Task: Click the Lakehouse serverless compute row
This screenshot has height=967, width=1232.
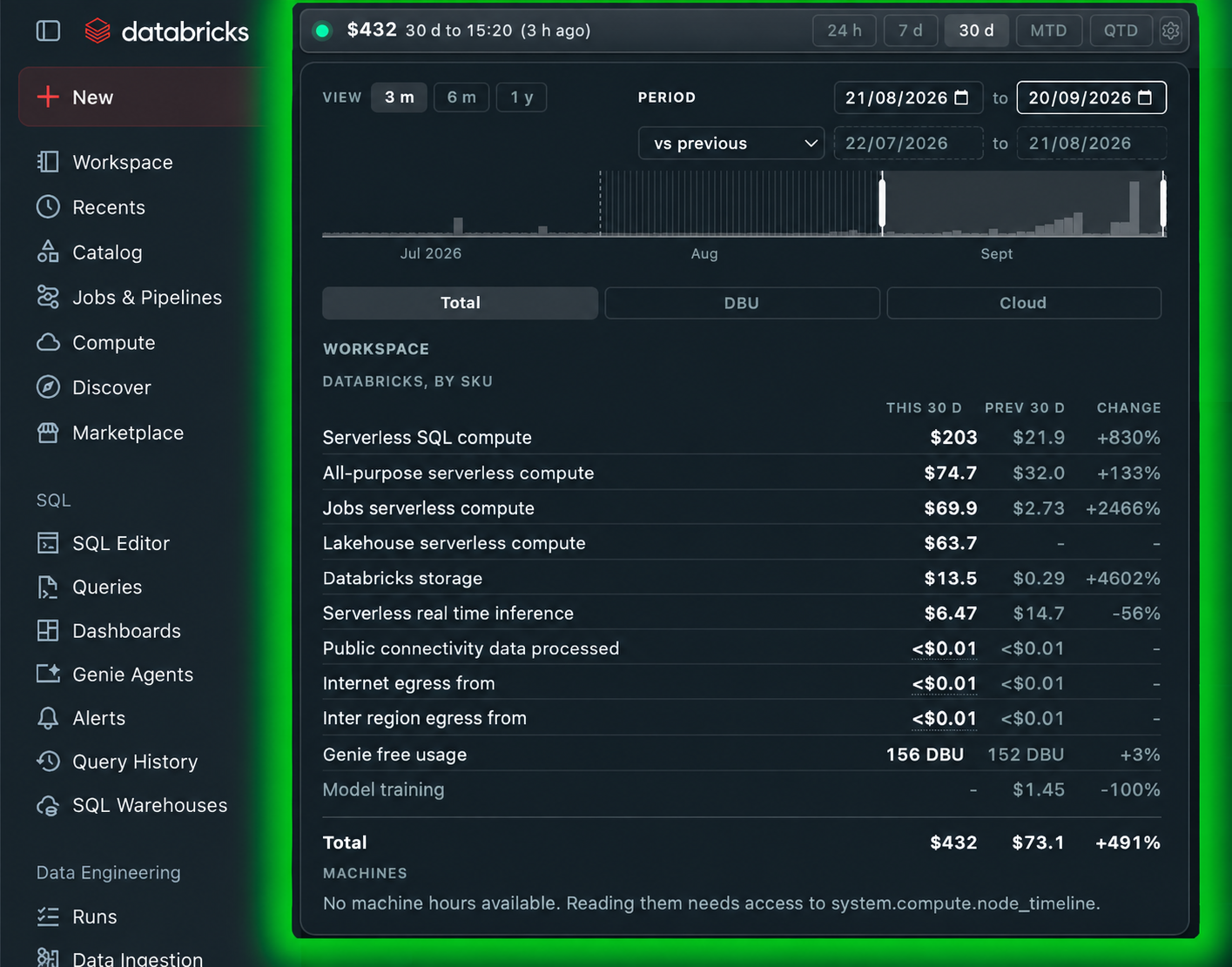Action: [742, 543]
